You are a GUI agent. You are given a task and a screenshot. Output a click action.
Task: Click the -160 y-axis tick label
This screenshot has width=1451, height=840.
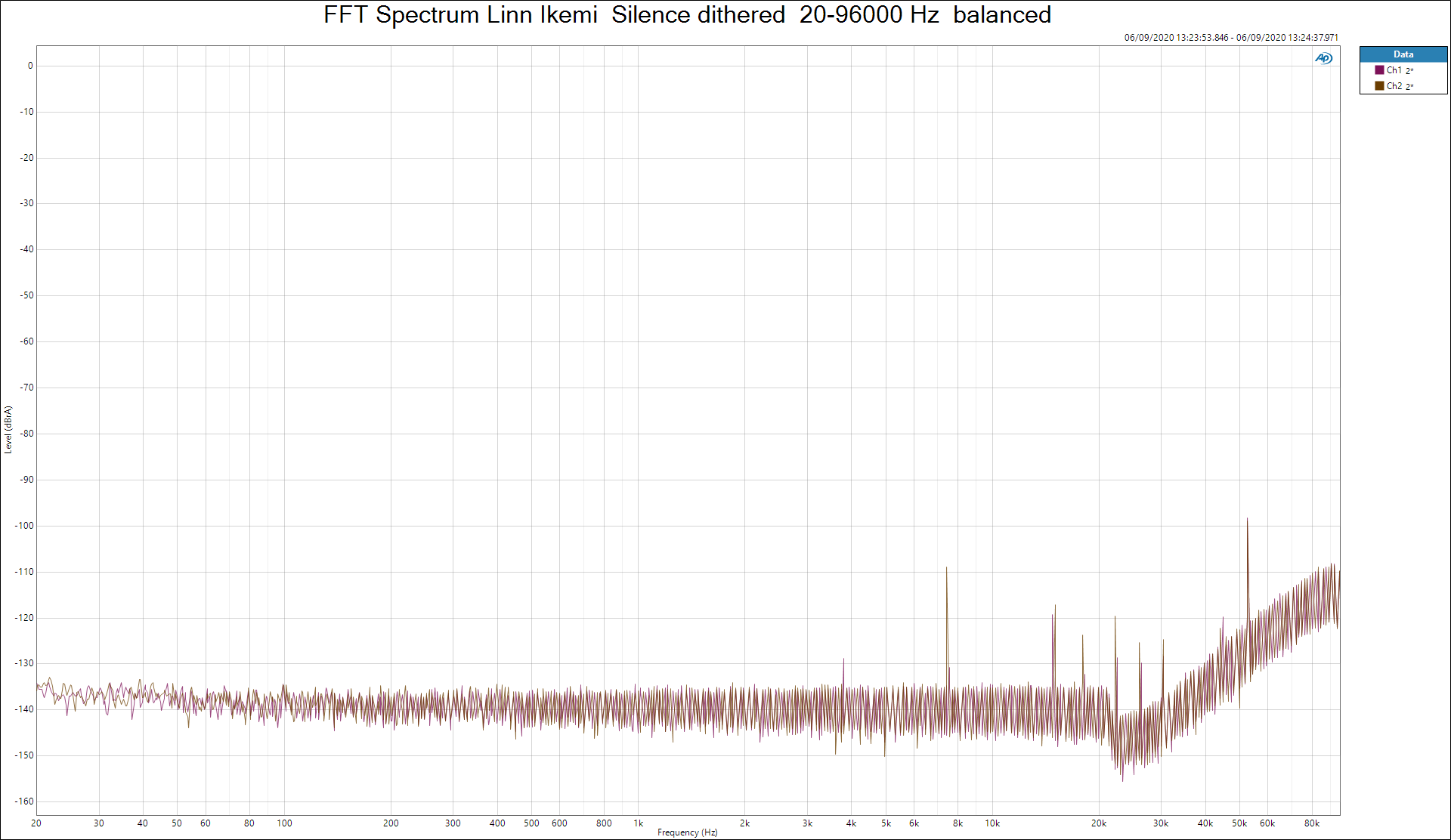(25, 801)
